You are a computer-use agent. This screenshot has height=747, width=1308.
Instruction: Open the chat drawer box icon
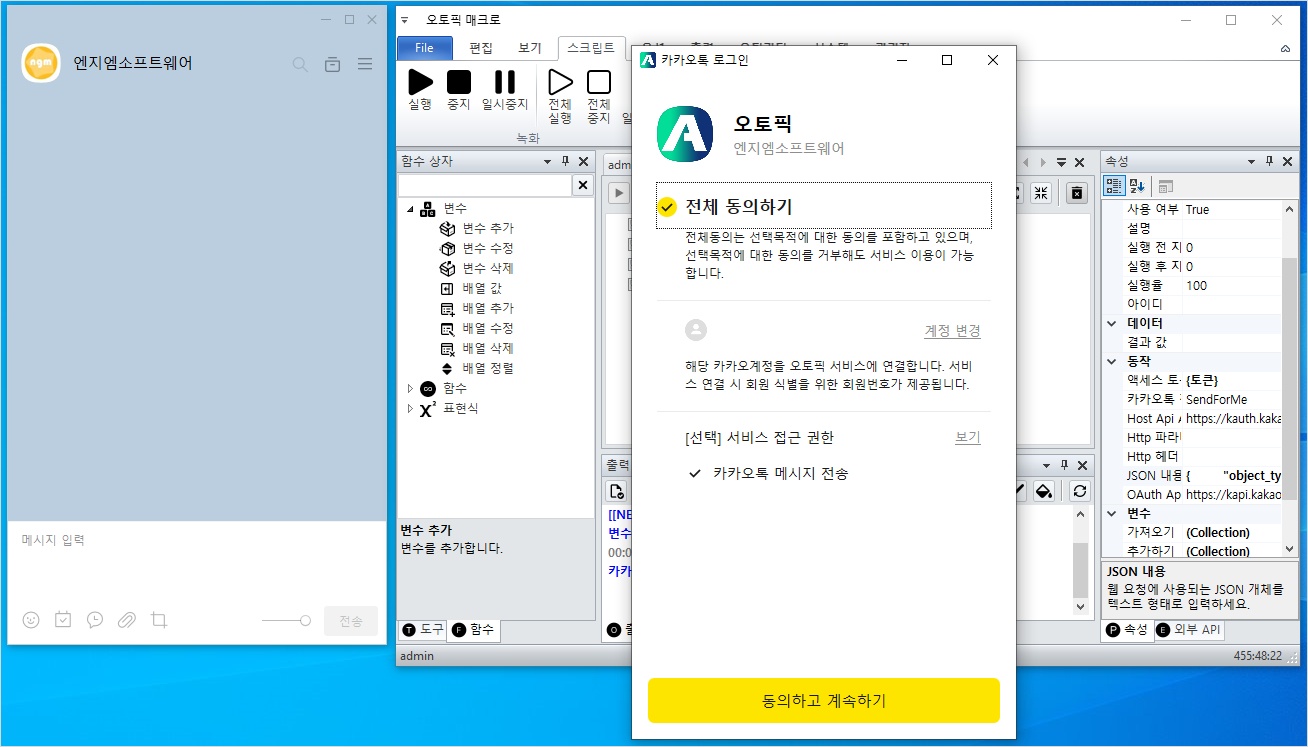332,64
